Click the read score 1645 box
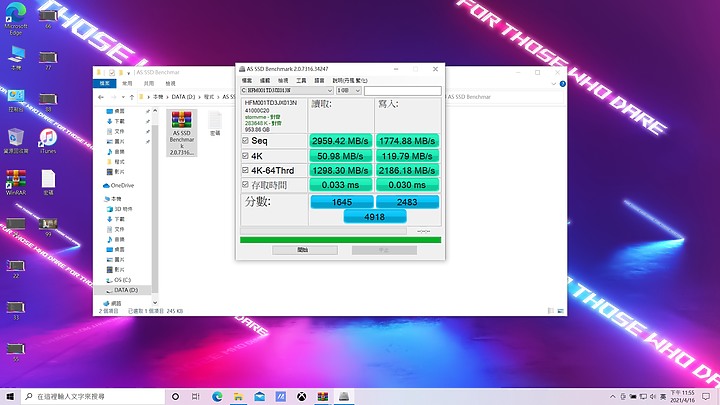The height and width of the screenshot is (405, 720). (342, 202)
